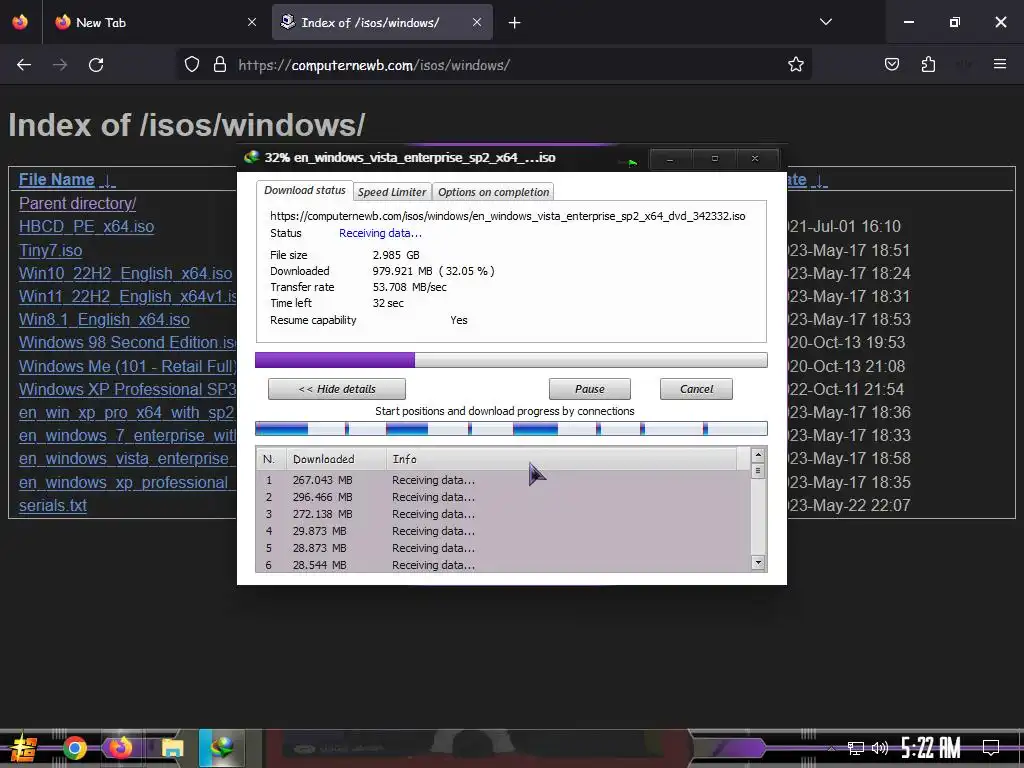Select connection row 5 with 28.873 MB
1024x768 pixels.
504,548
